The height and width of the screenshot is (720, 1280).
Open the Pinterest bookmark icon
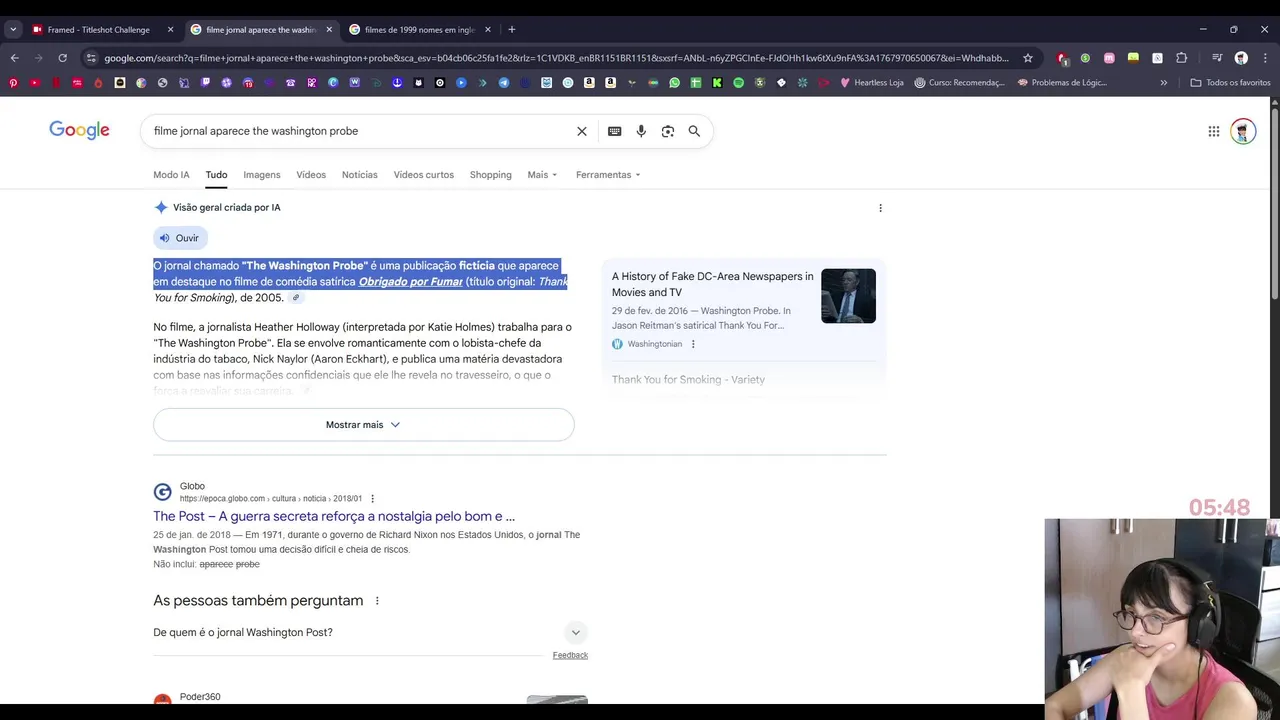click(13, 83)
